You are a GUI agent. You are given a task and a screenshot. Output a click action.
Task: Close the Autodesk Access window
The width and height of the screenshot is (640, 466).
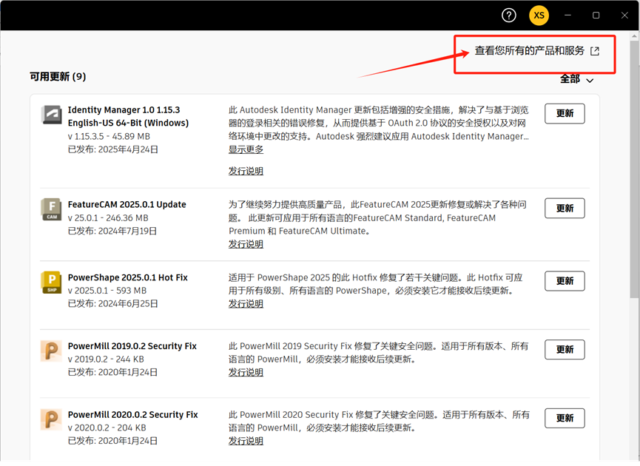coord(624,16)
